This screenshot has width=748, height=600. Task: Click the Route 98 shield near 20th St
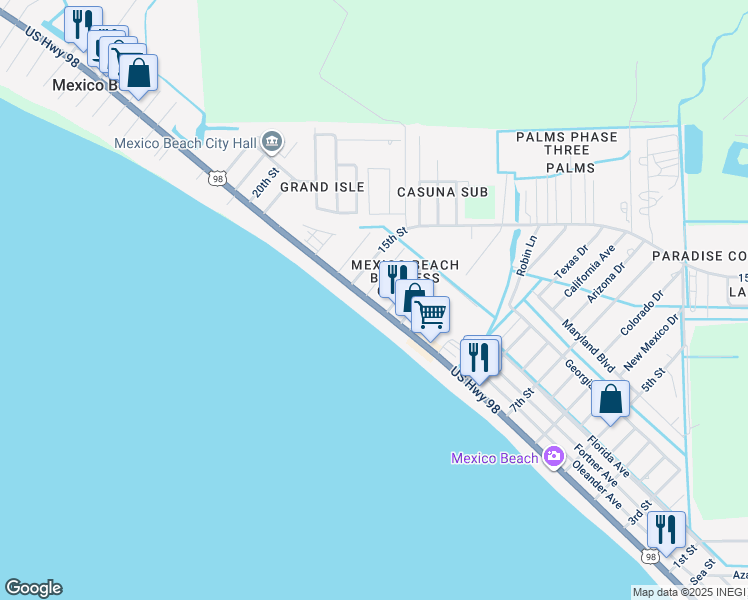pyautogui.click(x=218, y=178)
